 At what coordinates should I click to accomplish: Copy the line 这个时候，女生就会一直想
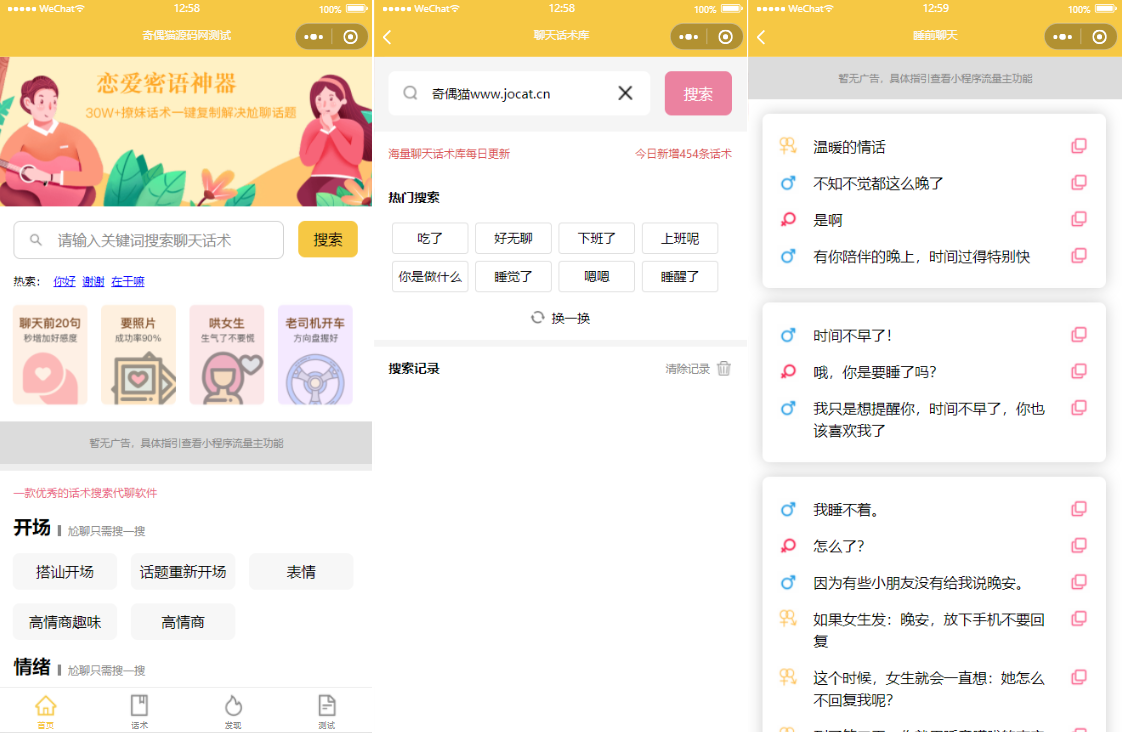(x=1079, y=677)
